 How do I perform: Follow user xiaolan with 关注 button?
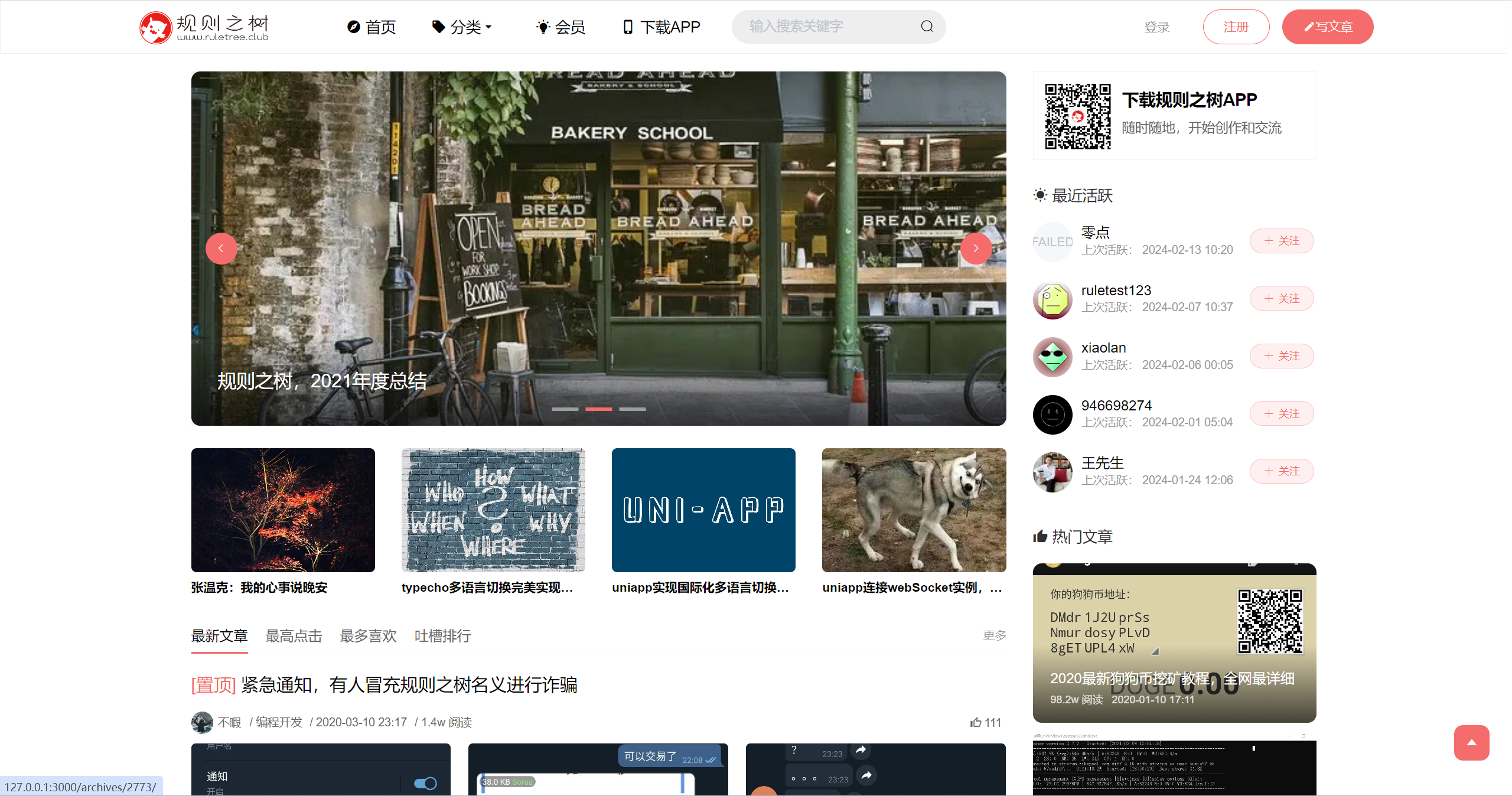click(x=1282, y=356)
